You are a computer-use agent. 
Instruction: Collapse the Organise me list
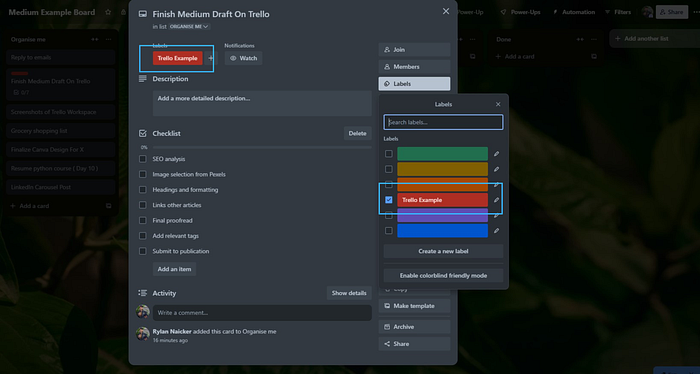pos(95,39)
